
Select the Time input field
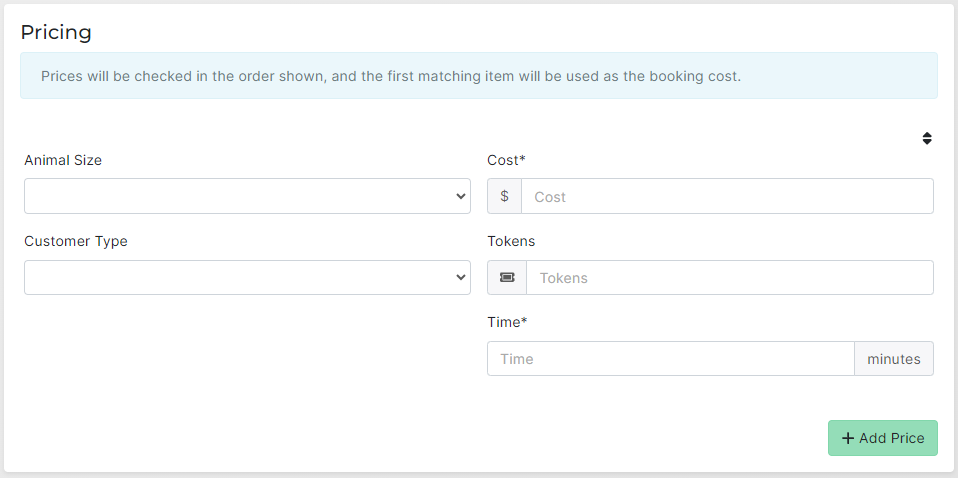pos(670,359)
